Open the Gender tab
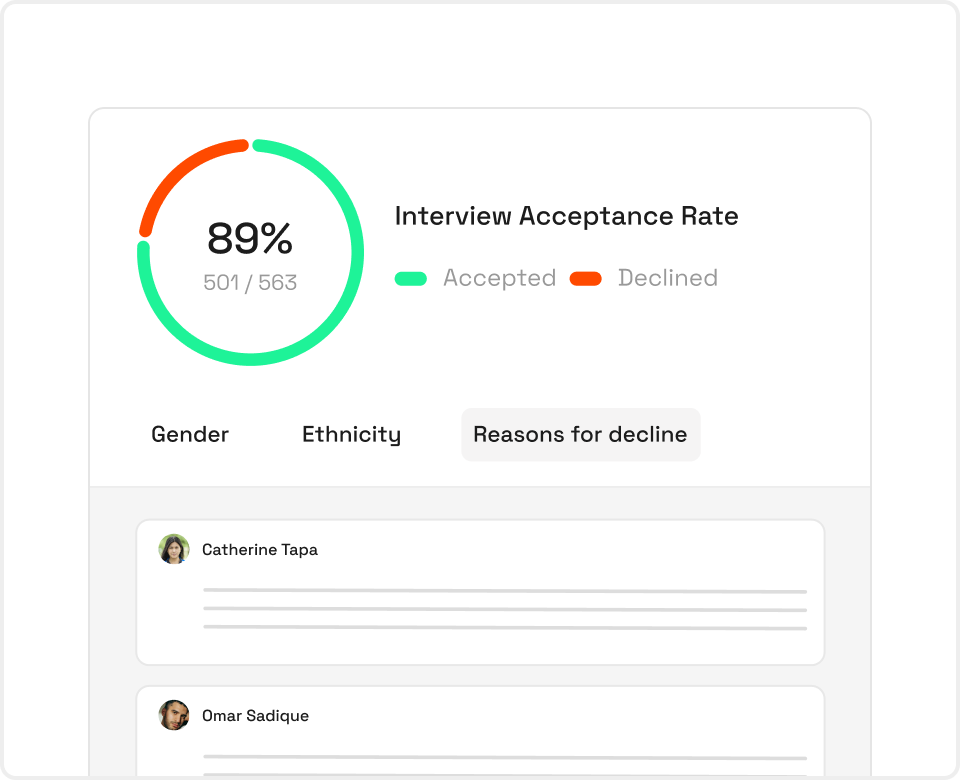Screen dimensions: 960x780 click(190, 434)
